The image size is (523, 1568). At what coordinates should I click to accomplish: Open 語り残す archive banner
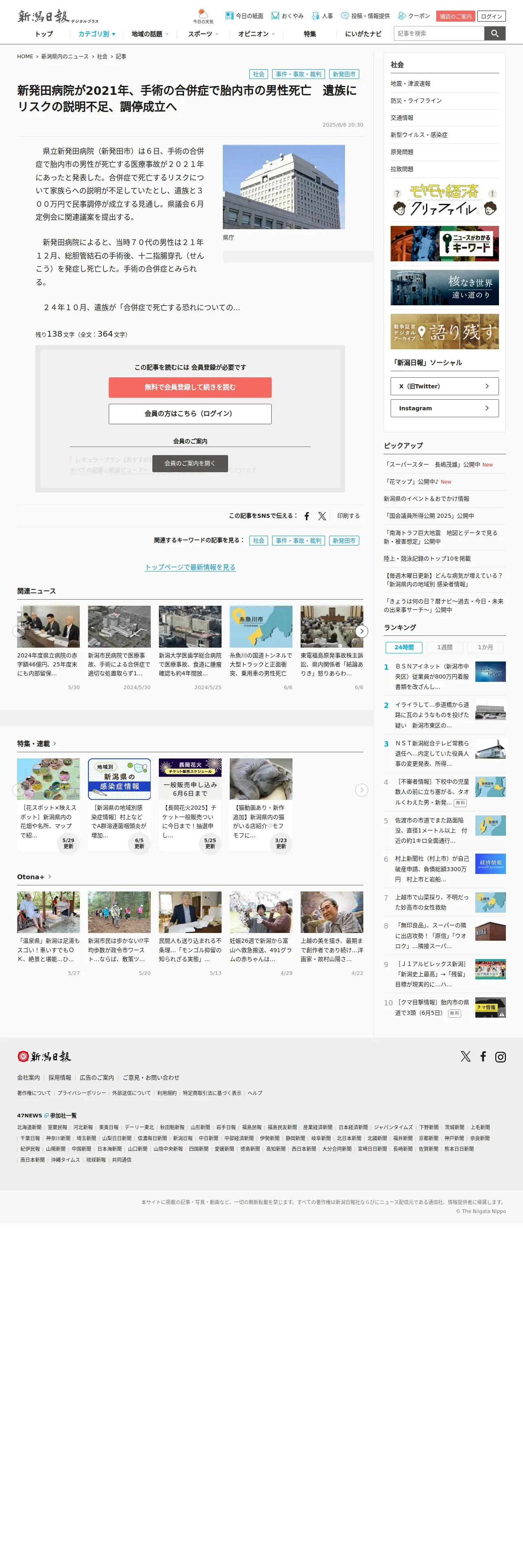(444, 332)
